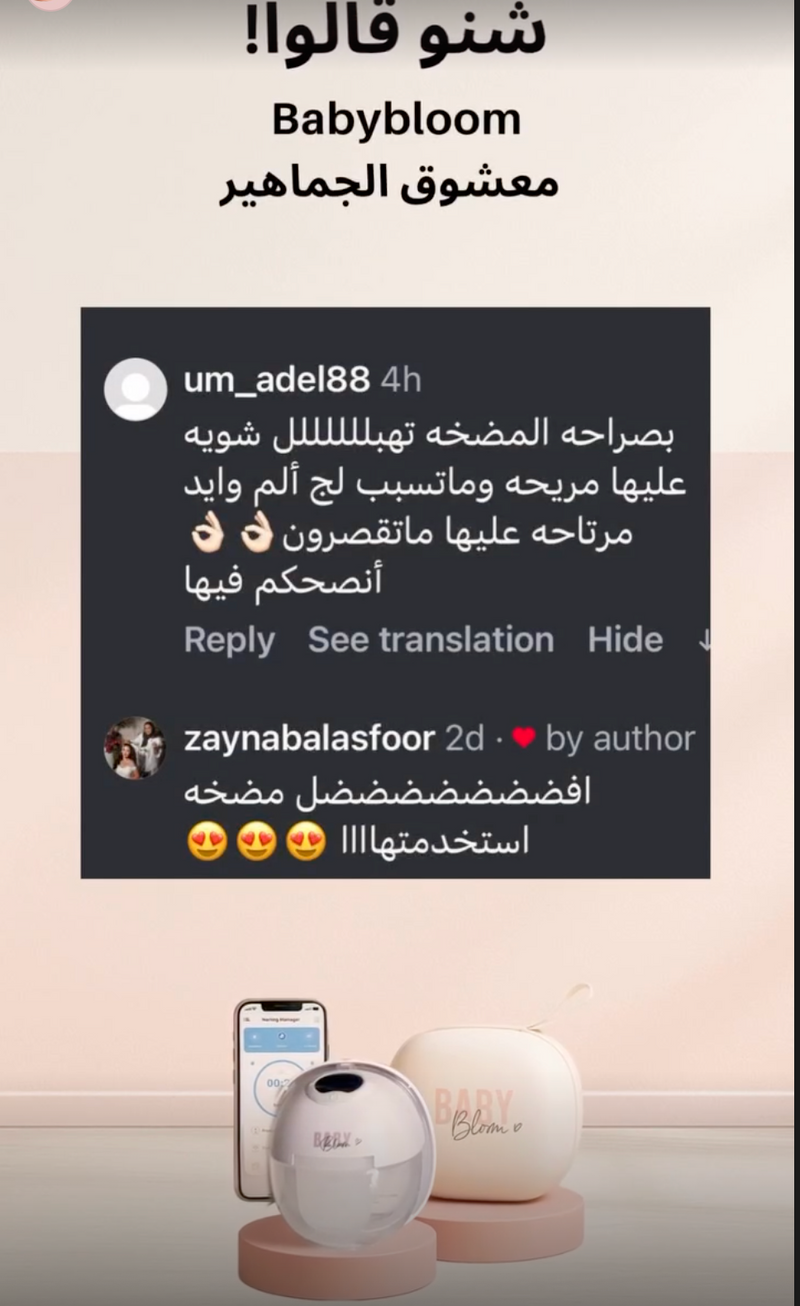Click the red heart by author icon
The height and width of the screenshot is (1306, 800).
(524, 739)
